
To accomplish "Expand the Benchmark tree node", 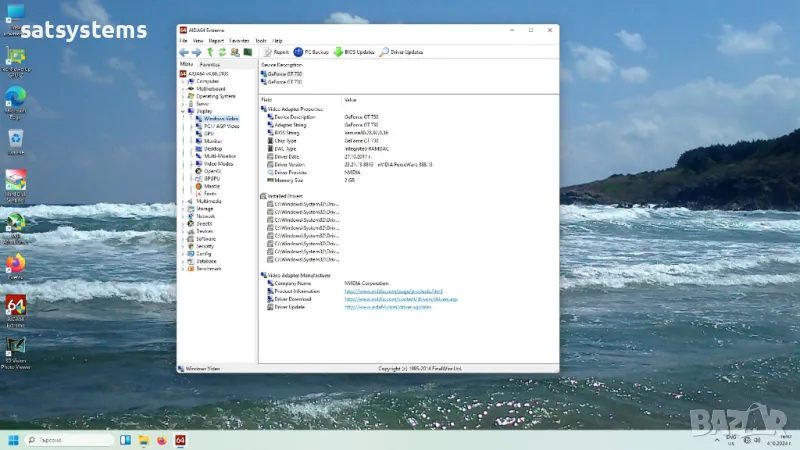I will coord(183,268).
